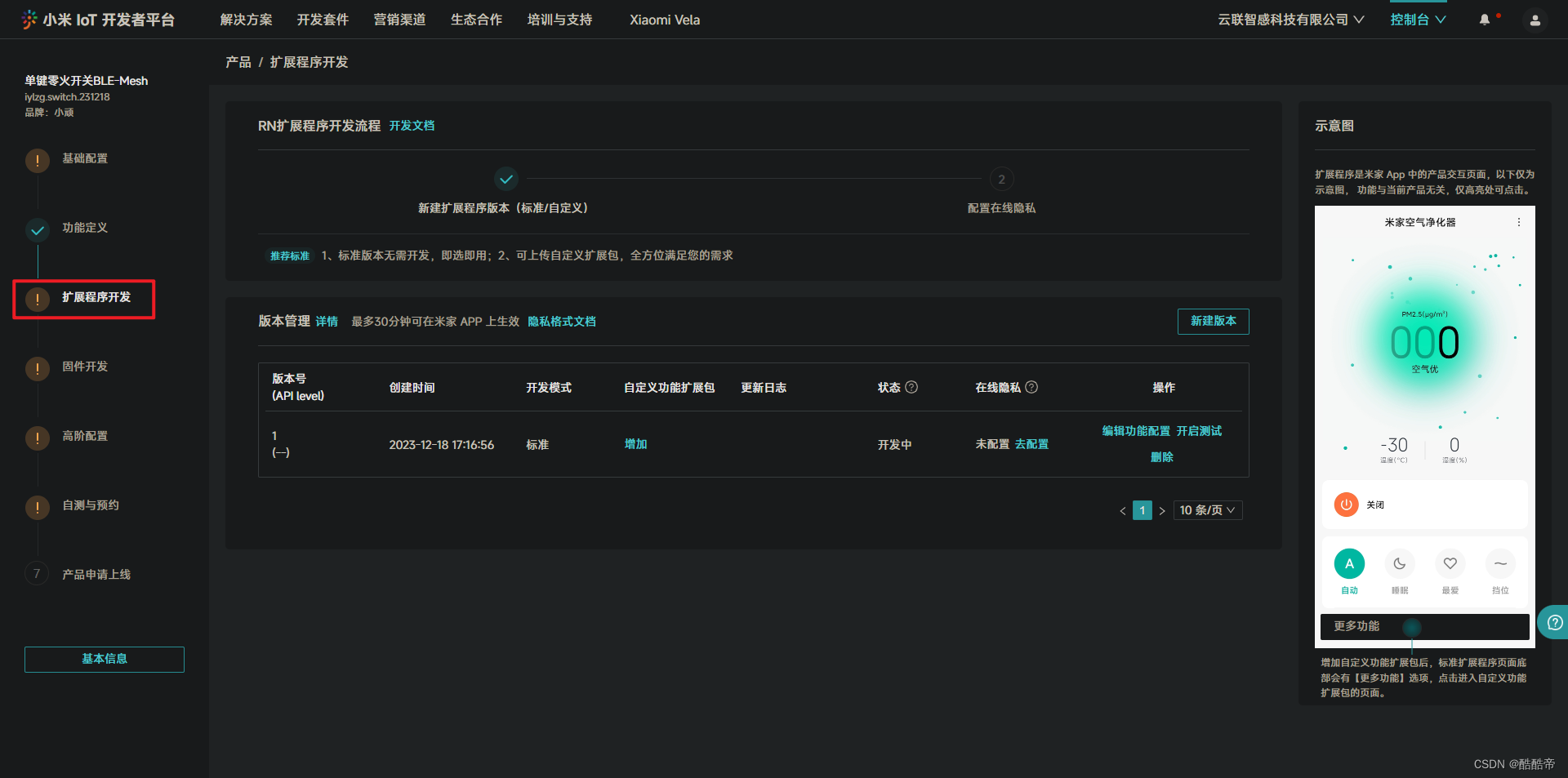The width and height of the screenshot is (1568, 778).
Task: Select 固件开发 label in sidebar
Action: (85, 367)
